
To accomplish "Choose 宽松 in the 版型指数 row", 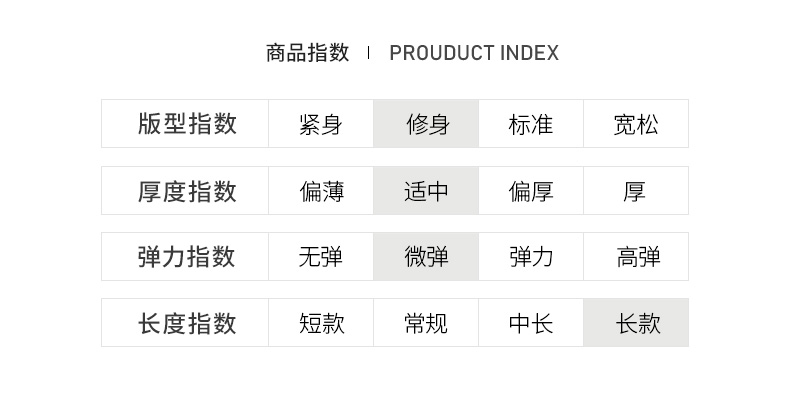I will pyautogui.click(x=636, y=125).
